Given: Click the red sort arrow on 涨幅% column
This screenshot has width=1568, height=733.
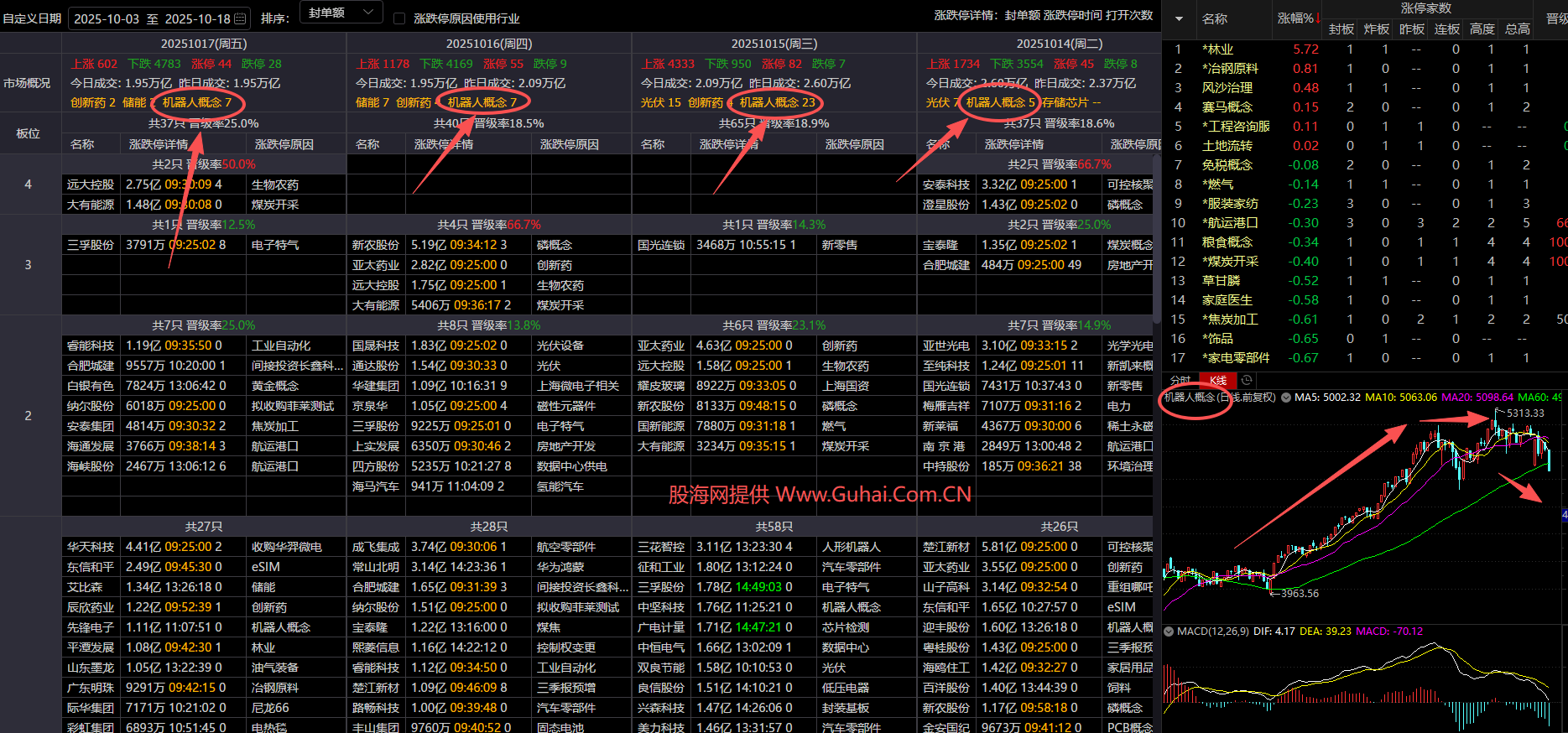Looking at the screenshot, I should (1318, 18).
